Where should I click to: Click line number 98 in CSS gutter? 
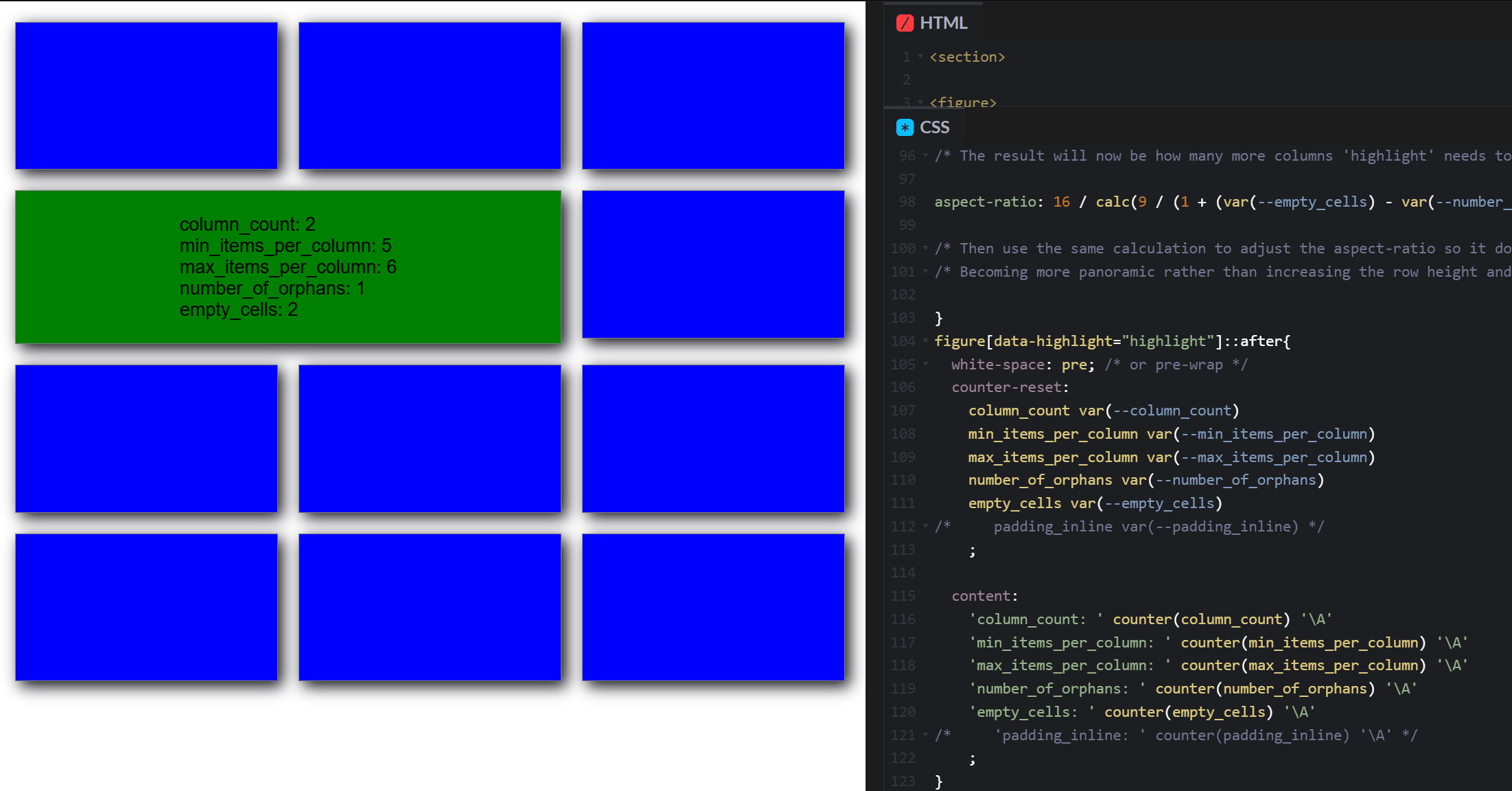coord(907,202)
